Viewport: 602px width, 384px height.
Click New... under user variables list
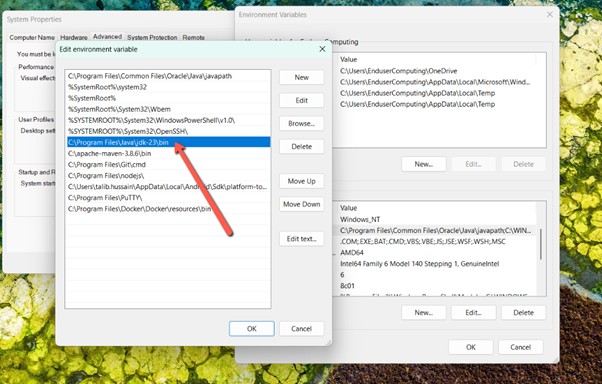pos(423,164)
